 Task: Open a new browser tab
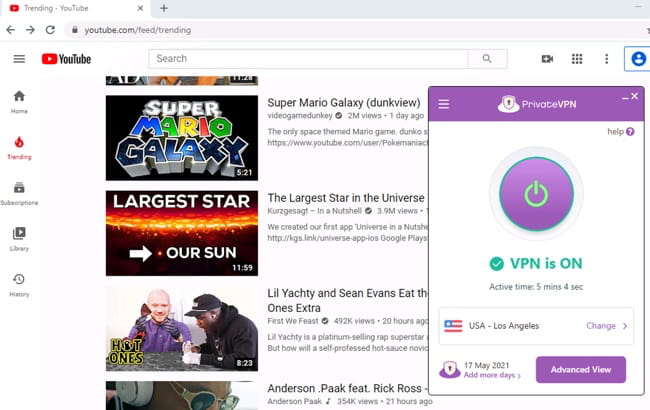pyautogui.click(x=163, y=8)
